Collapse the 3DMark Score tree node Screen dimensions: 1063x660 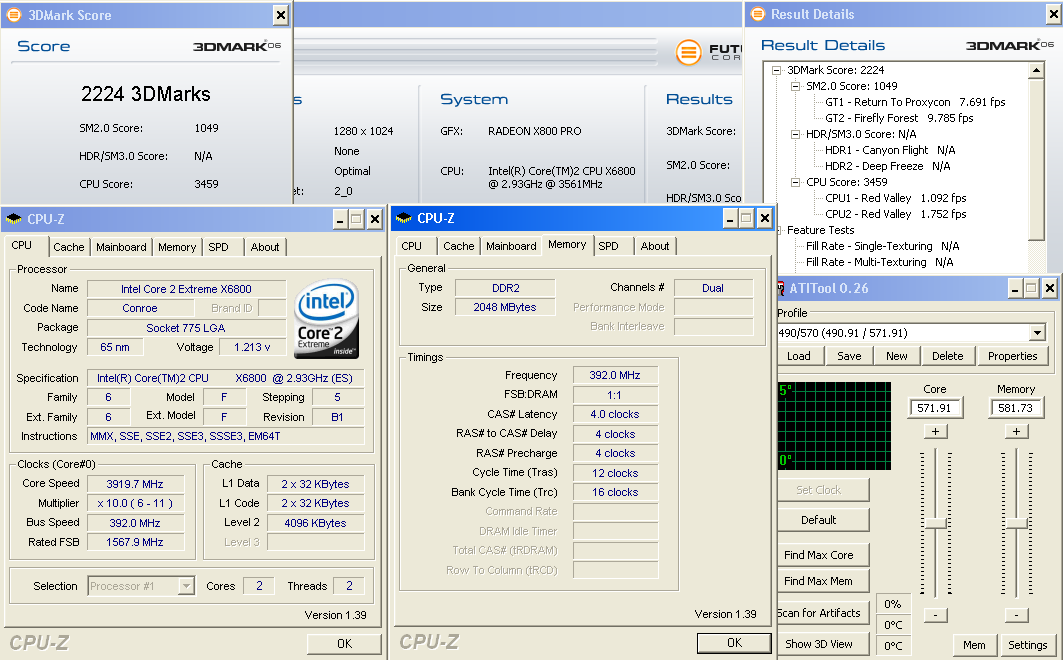[x=777, y=70]
